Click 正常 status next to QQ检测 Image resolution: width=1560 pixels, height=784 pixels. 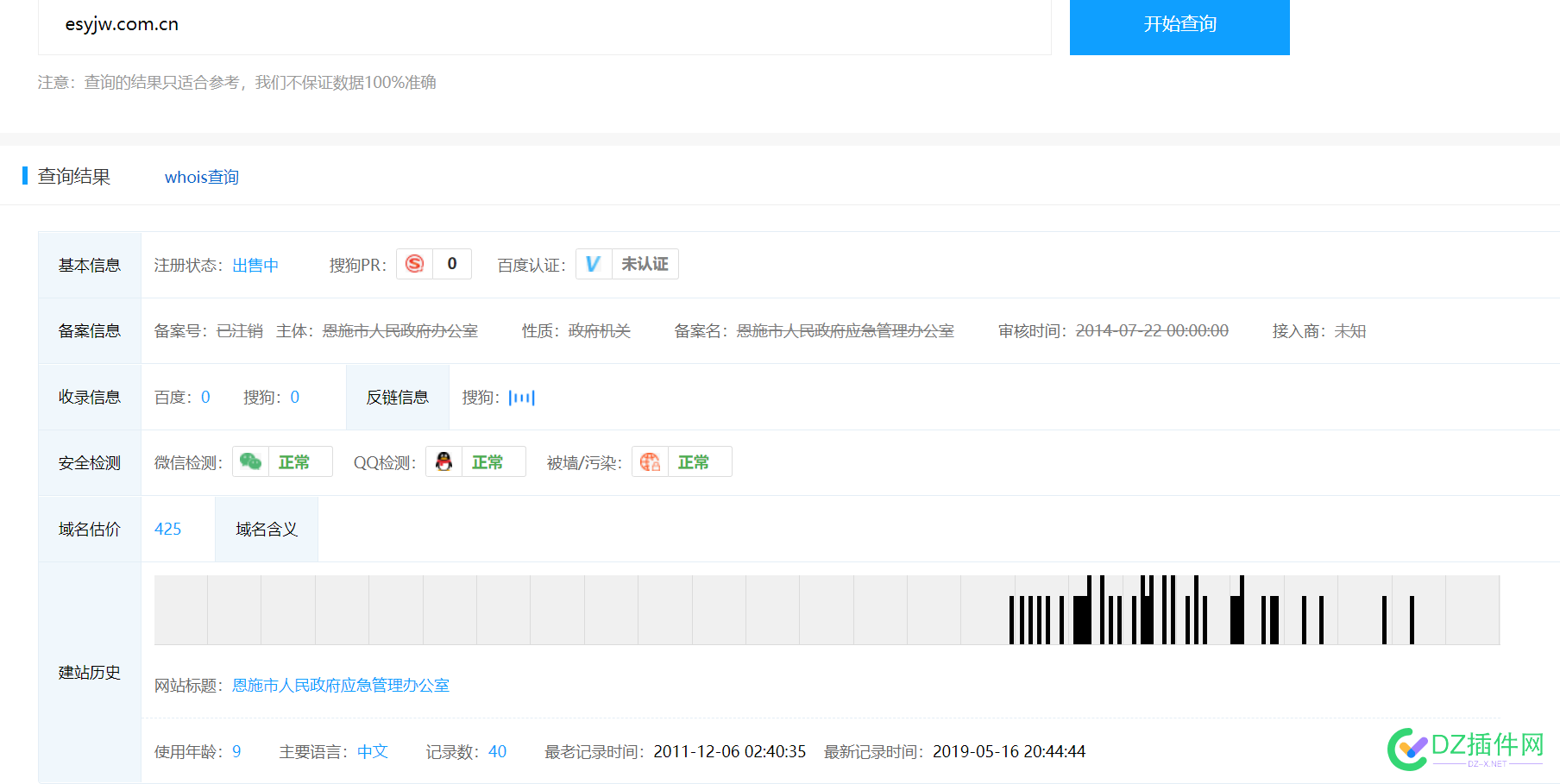(487, 462)
